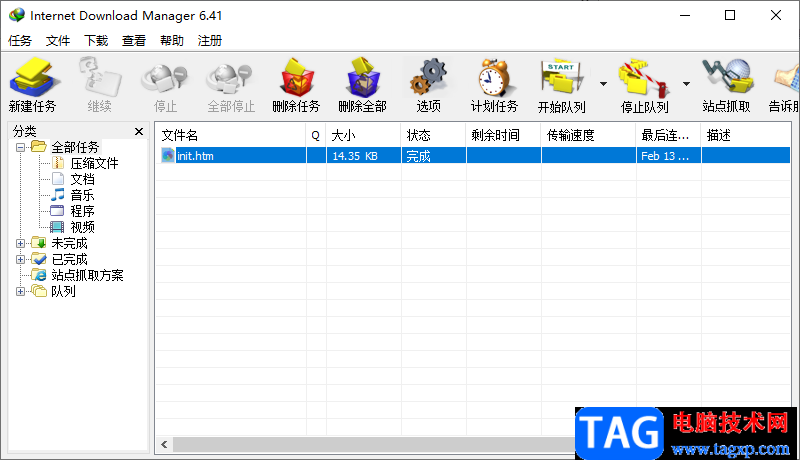
Task: Click horizontal scrollbar left arrow
Action: click(x=164, y=444)
